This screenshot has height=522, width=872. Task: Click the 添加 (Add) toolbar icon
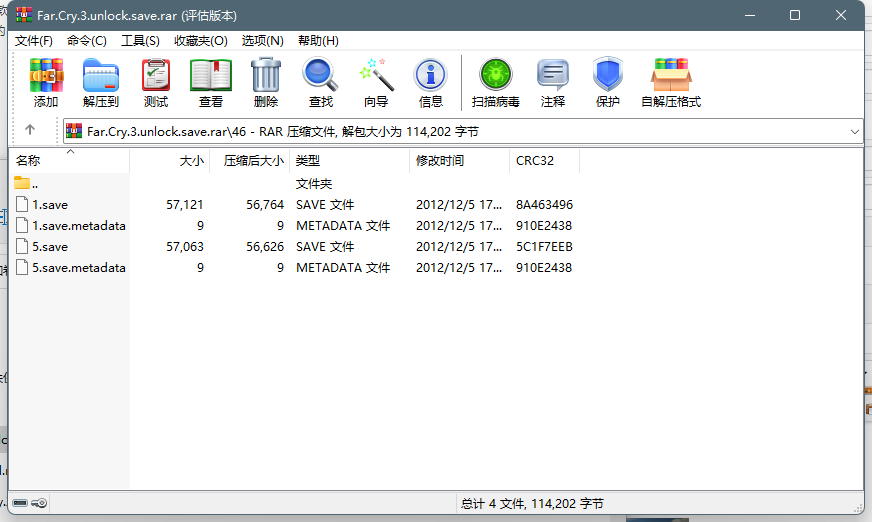pyautogui.click(x=46, y=75)
